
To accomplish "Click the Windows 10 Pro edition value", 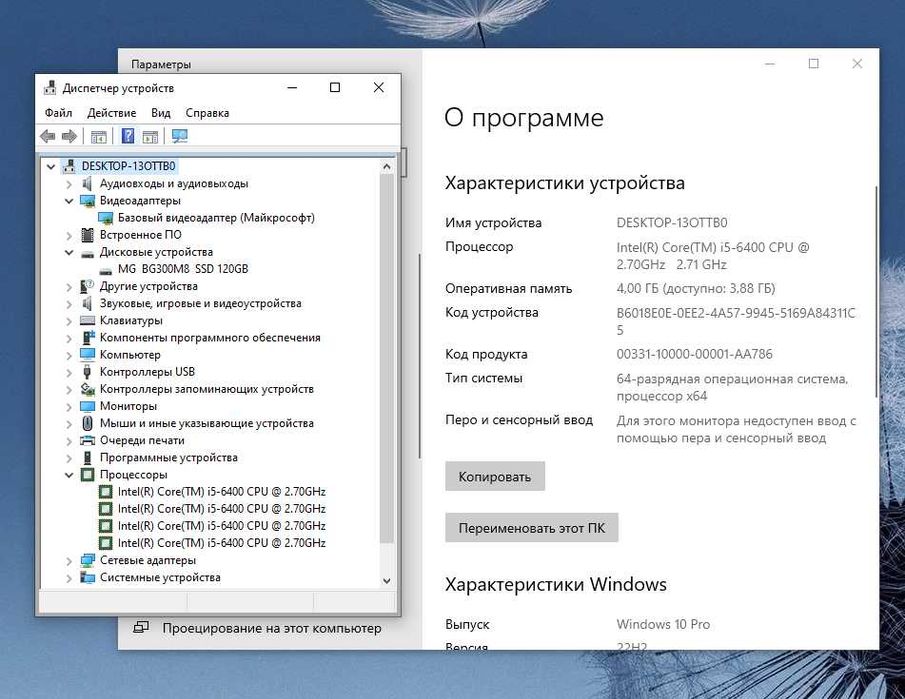I will tap(663, 624).
